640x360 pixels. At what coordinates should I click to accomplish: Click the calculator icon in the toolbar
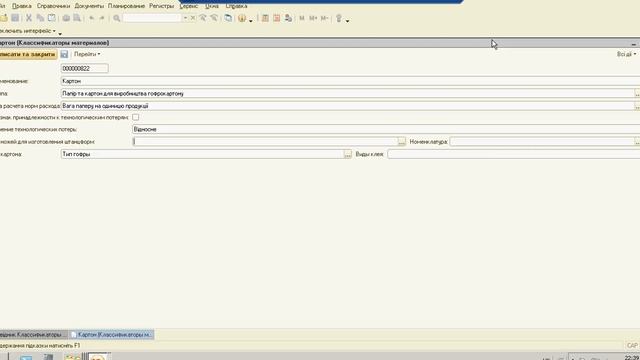265,18
